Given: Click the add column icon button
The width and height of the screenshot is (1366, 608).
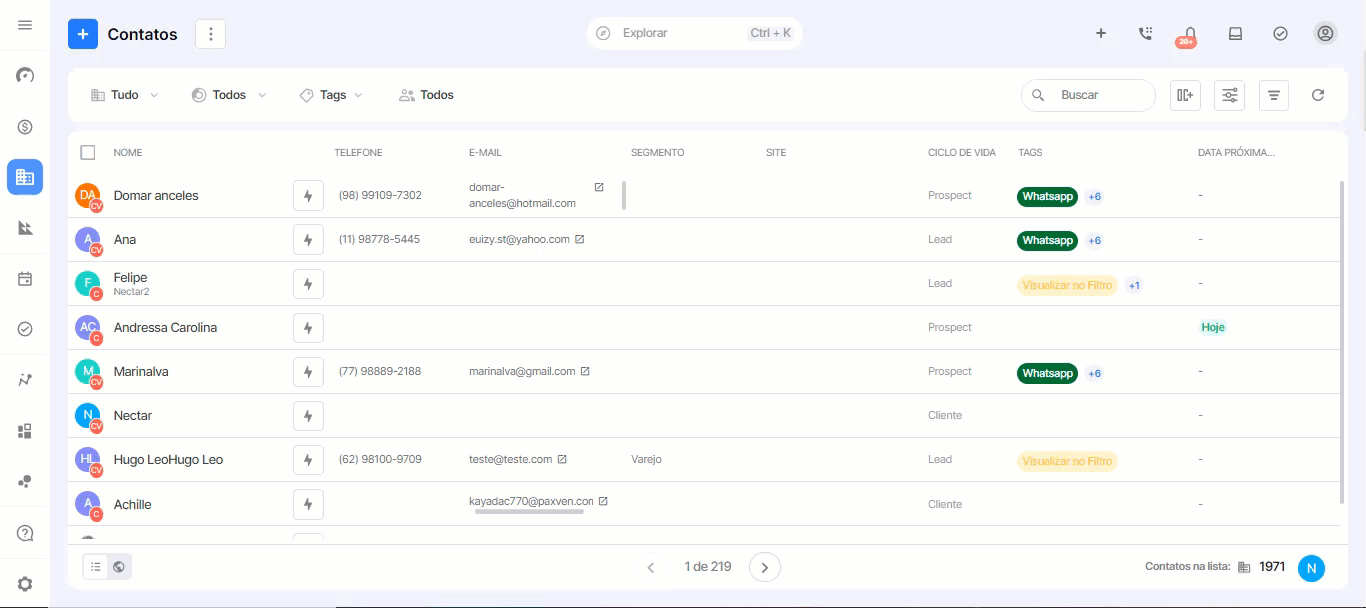Looking at the screenshot, I should point(1185,95).
